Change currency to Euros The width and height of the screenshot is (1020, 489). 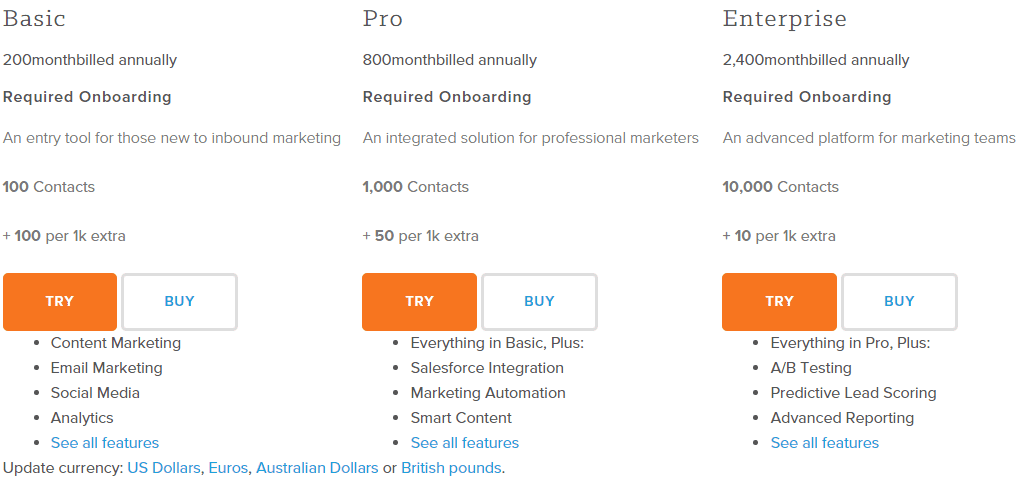click(230, 468)
